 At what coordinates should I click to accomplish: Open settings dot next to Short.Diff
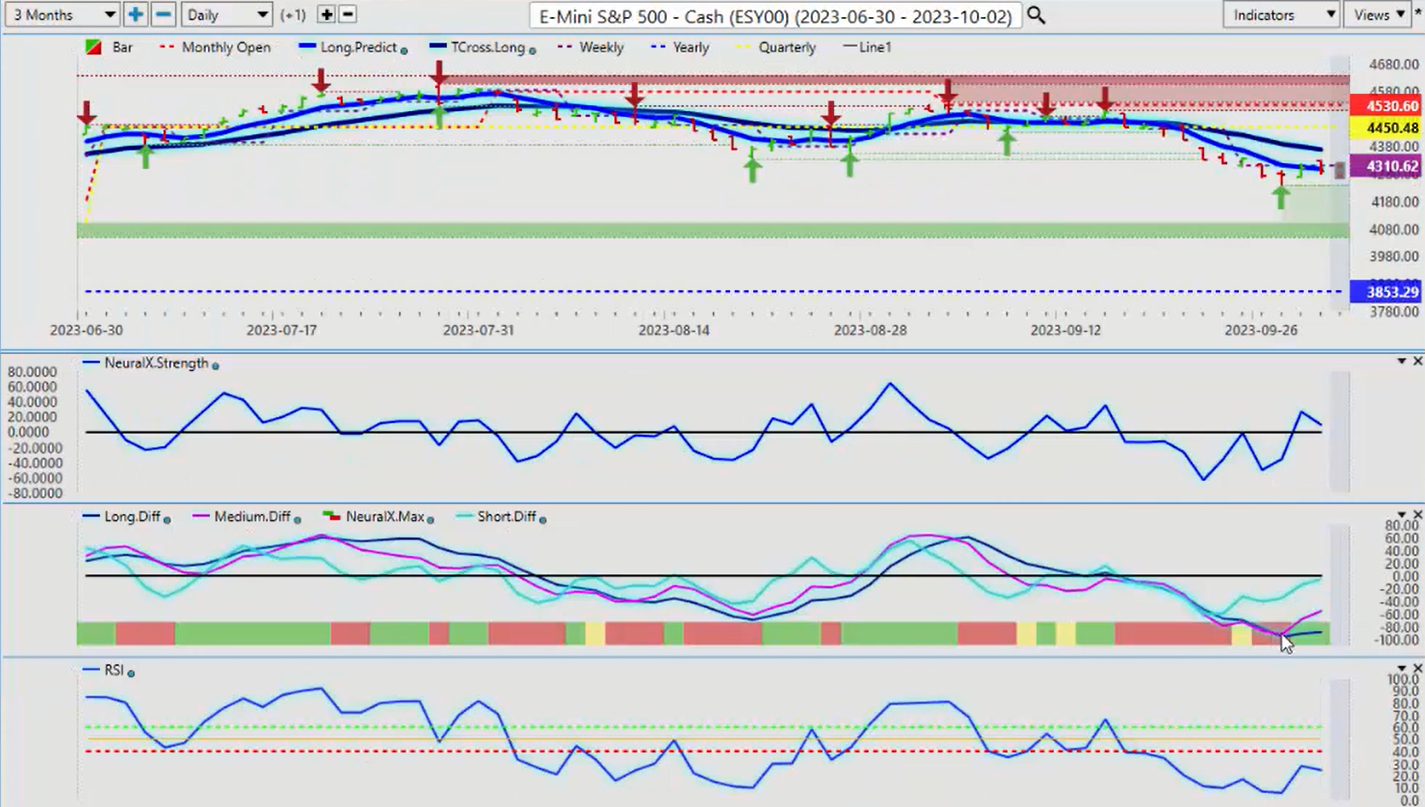click(x=543, y=519)
